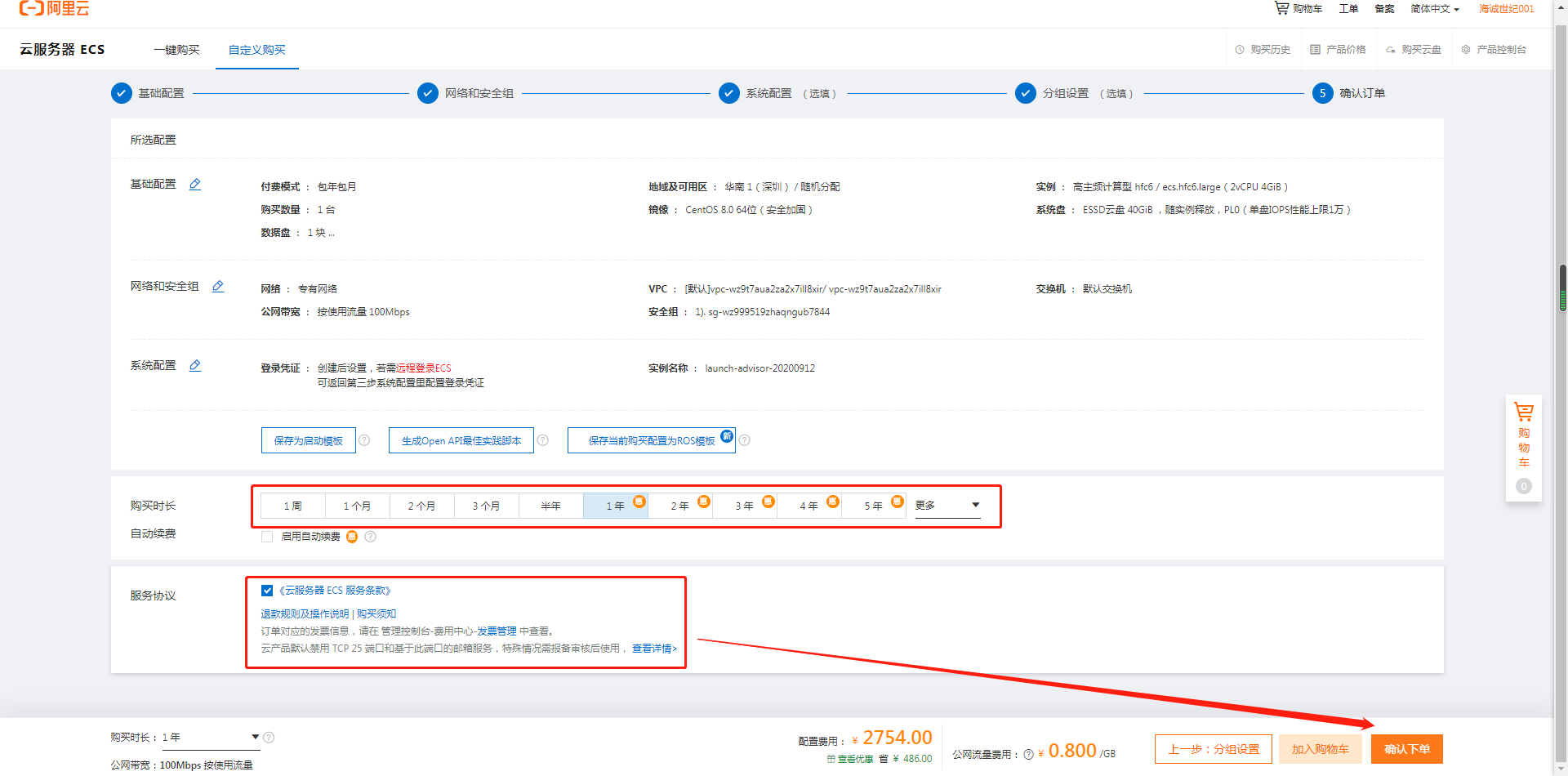Select 1 周 purchase duration
Screen dimensions: 1568x776
pyautogui.click(x=293, y=506)
